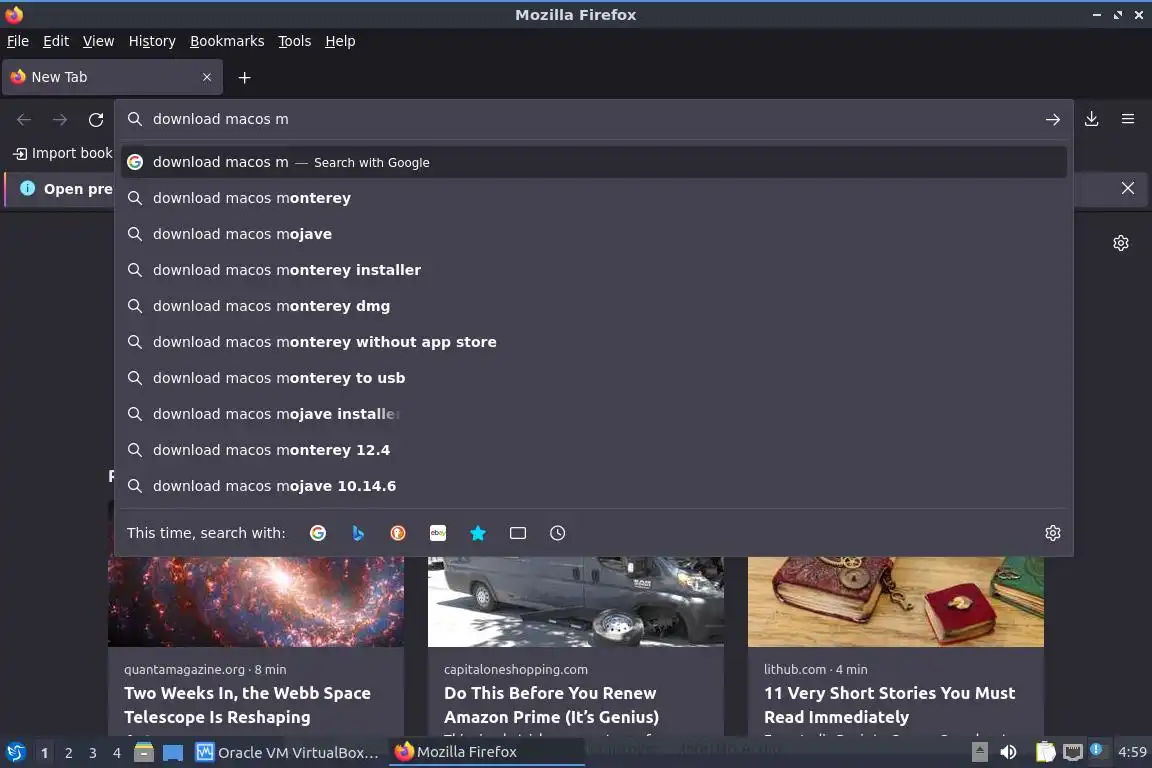The height and width of the screenshot is (768, 1152).
Task: Open 'Two Weeks In, the Webb Space' headline
Action: pos(248,705)
